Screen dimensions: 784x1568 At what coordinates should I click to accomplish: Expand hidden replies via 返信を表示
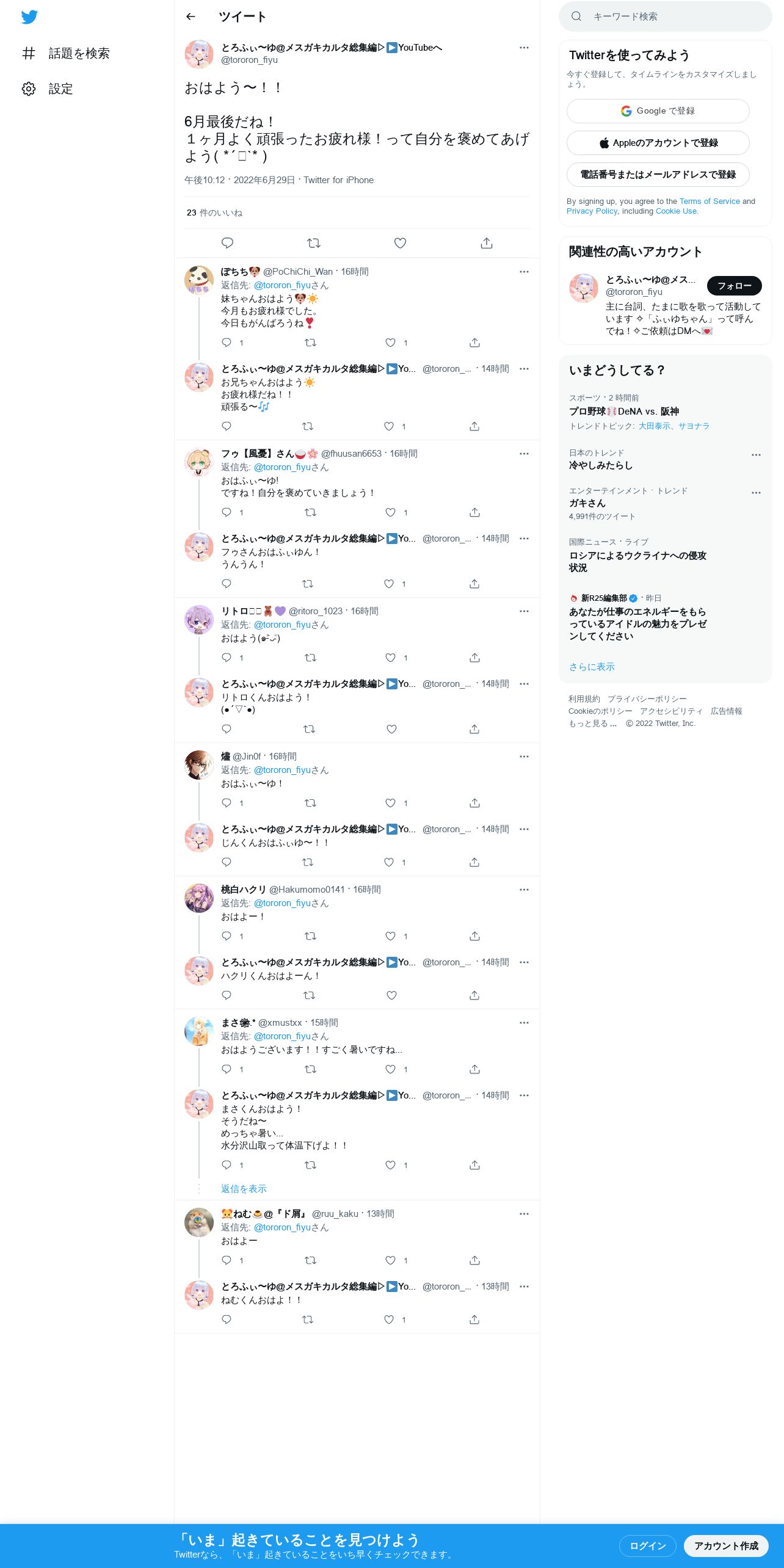pos(244,1188)
